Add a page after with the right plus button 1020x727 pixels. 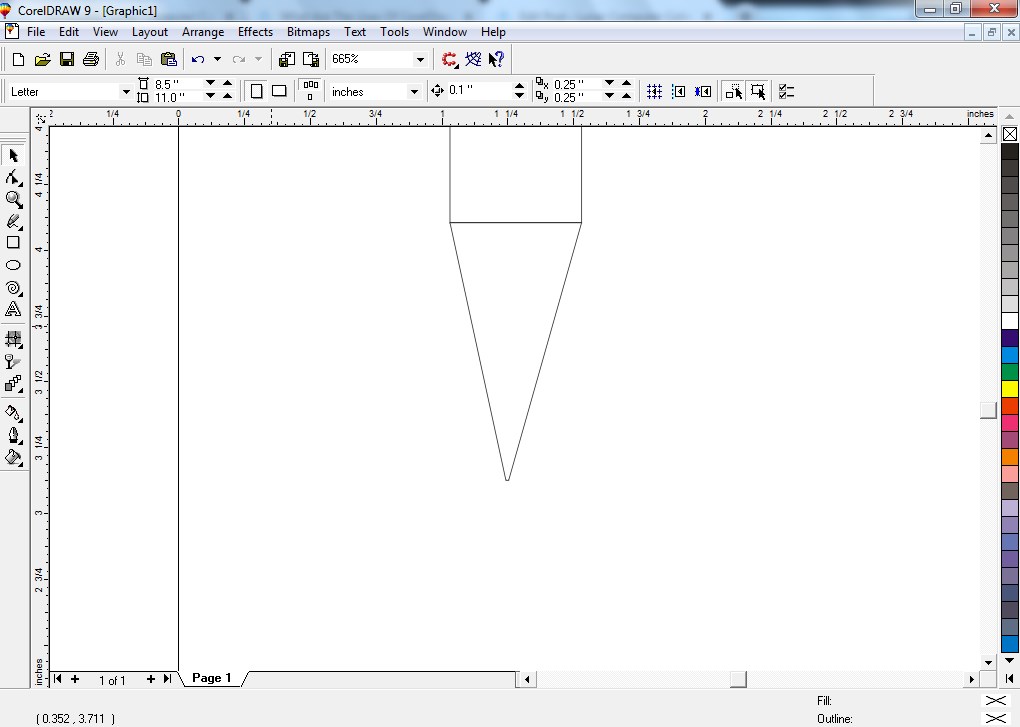[150, 679]
